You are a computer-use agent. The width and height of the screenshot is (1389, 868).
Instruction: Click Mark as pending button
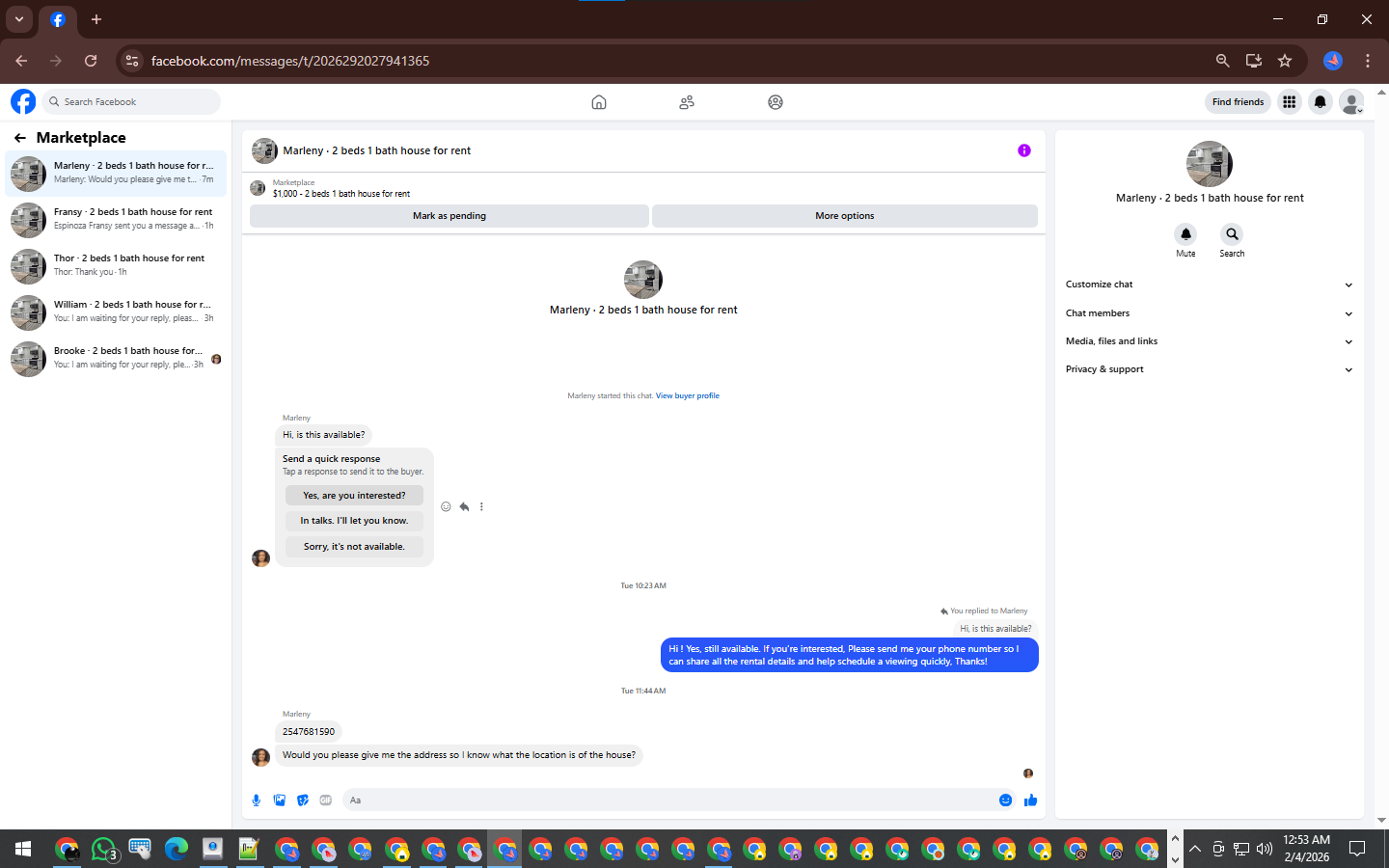tap(449, 216)
